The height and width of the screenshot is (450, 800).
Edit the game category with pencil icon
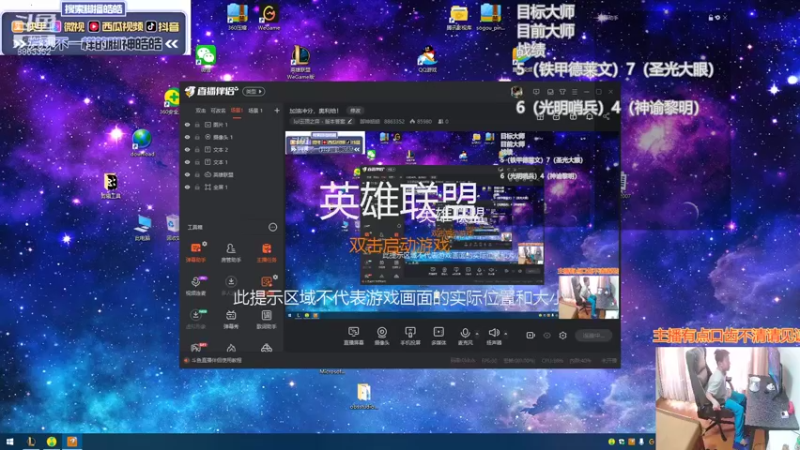pos(350,121)
